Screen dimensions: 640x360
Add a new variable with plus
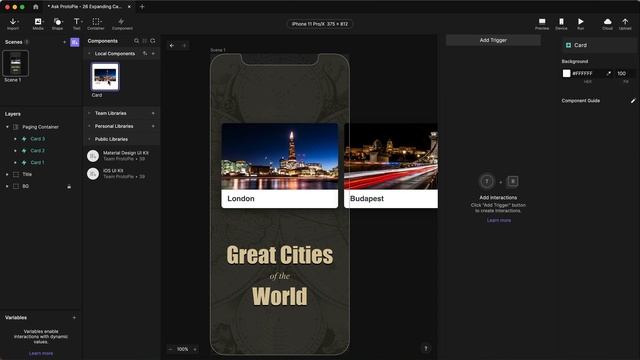pos(74,317)
